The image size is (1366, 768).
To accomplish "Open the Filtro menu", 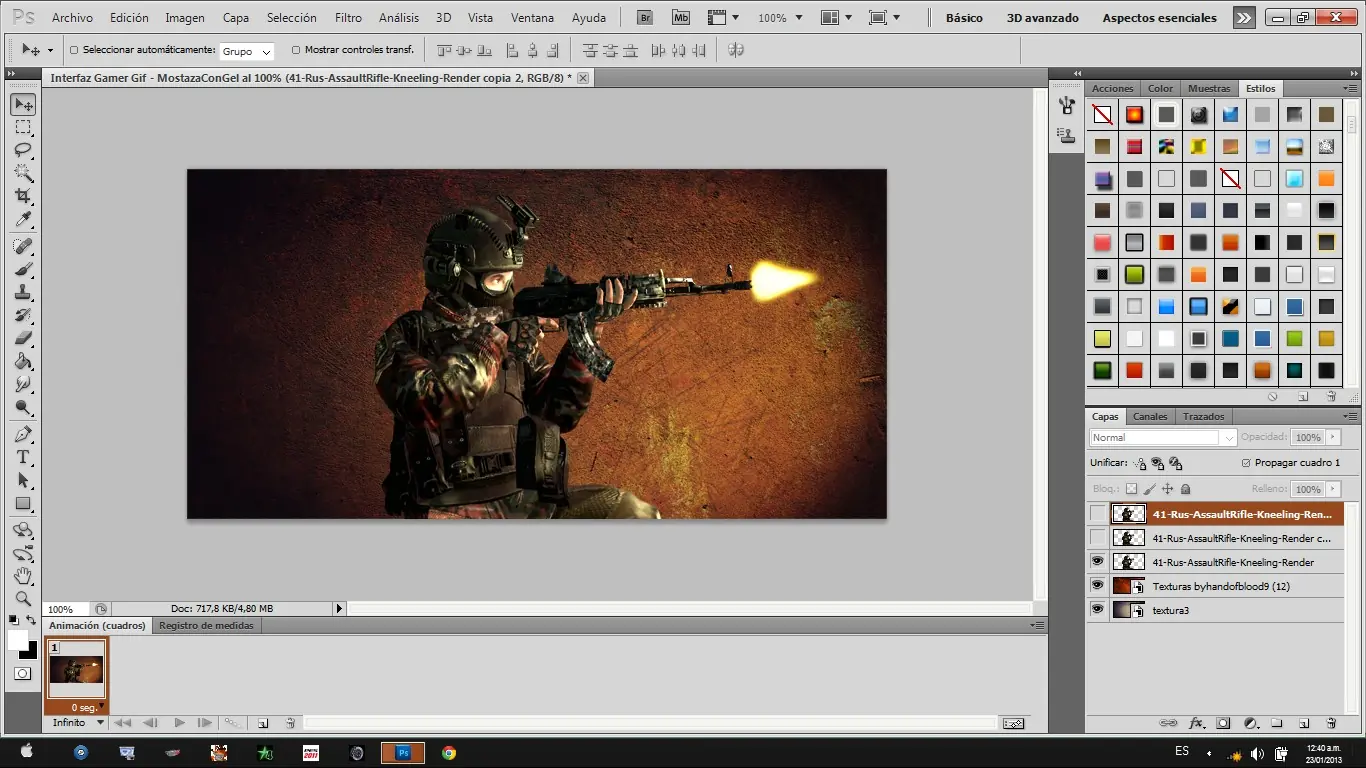I will [348, 18].
